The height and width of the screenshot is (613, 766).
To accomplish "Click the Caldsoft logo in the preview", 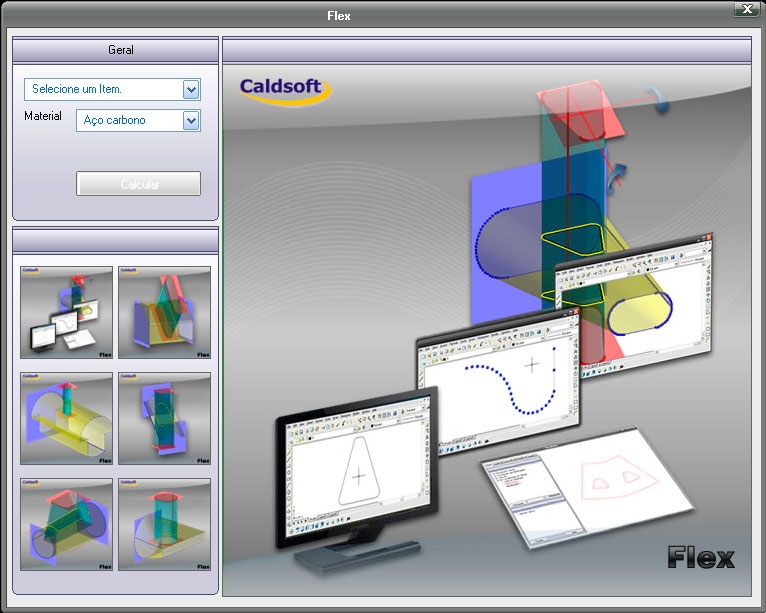I will point(284,90).
